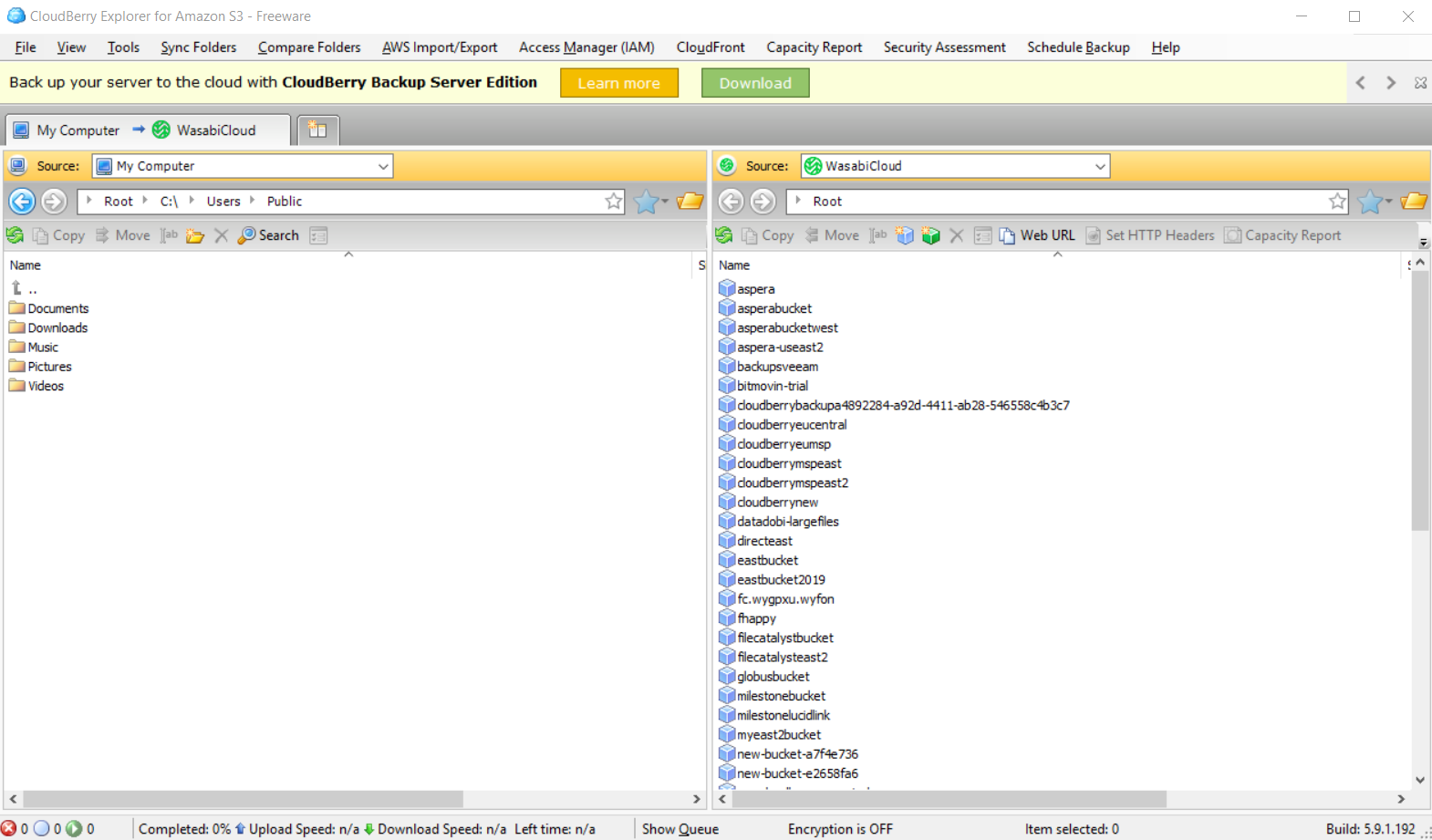Expand the toolbar overflow arrow on right

point(1424,242)
